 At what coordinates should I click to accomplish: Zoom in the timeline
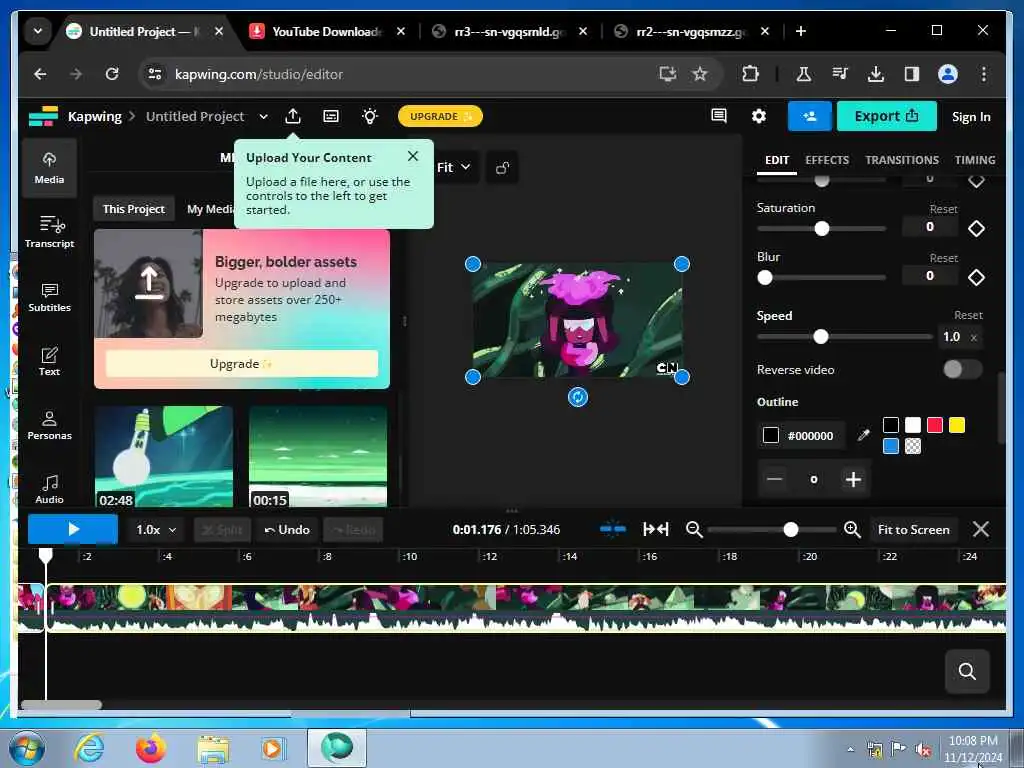tap(852, 529)
